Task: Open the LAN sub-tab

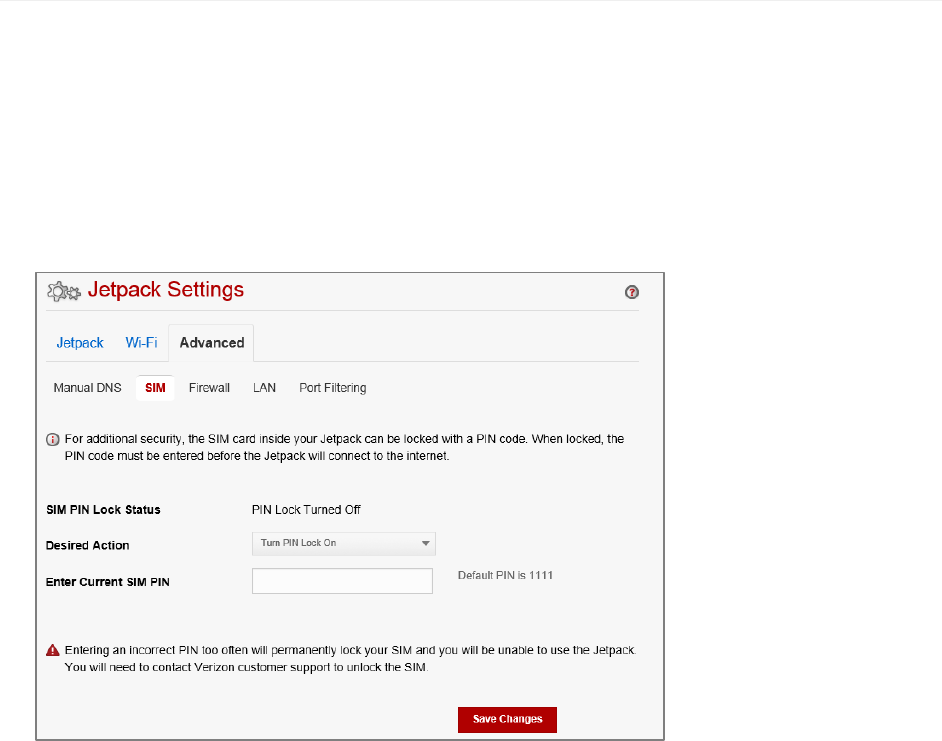Action: (x=264, y=388)
